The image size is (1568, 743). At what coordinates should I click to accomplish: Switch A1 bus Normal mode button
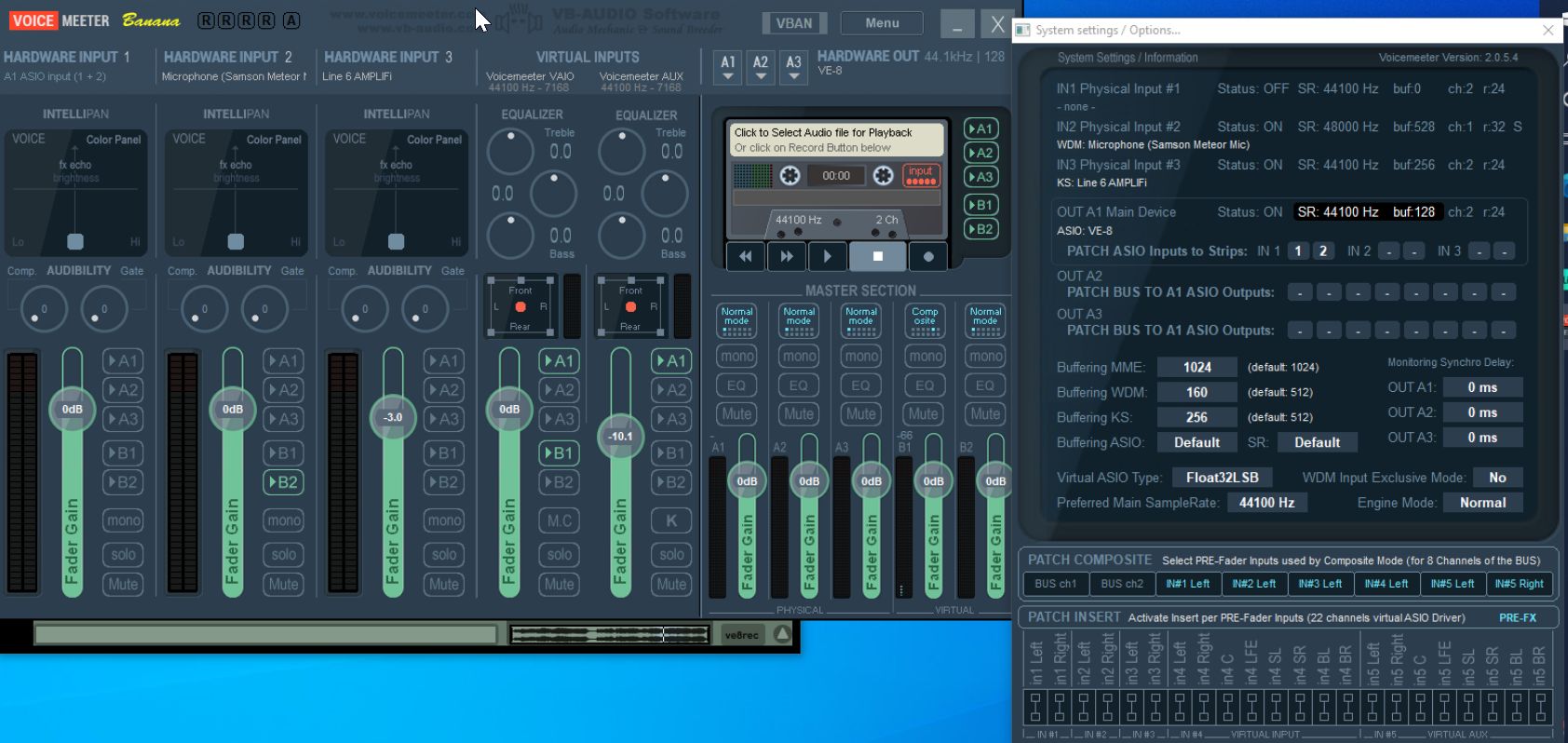point(737,320)
